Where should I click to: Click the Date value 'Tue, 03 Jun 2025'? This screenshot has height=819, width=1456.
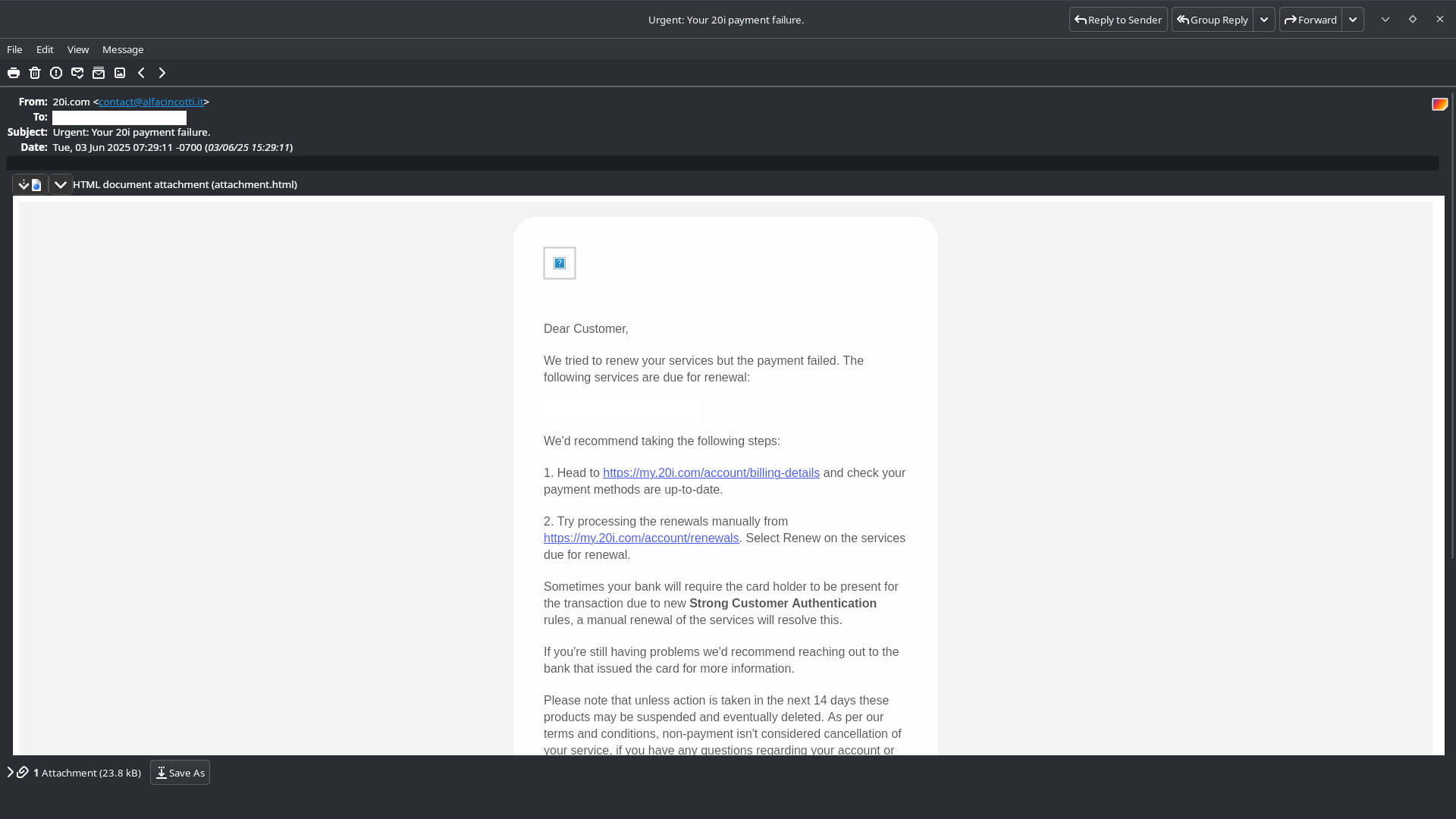tap(92, 147)
